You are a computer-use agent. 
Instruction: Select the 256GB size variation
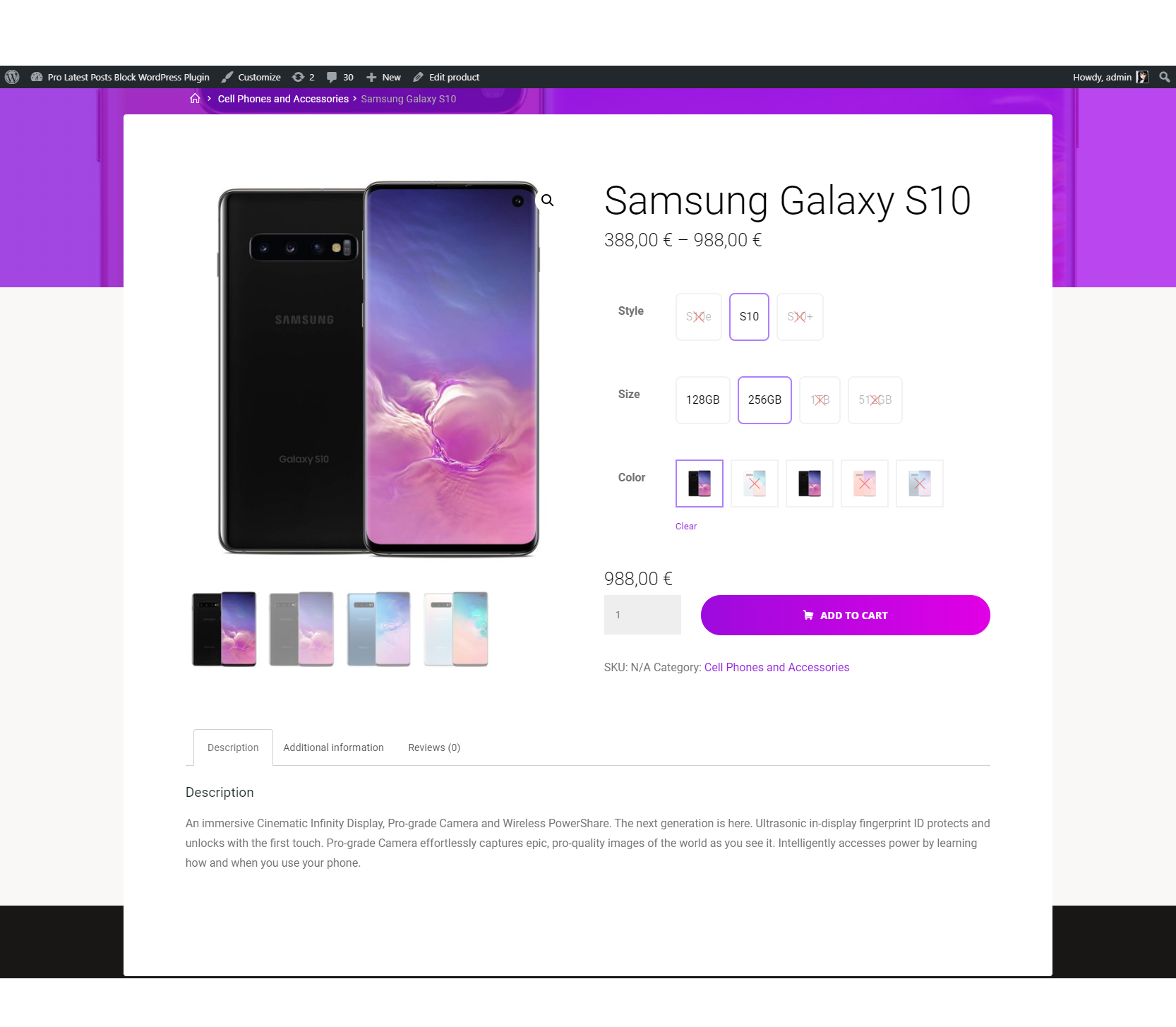(x=764, y=400)
